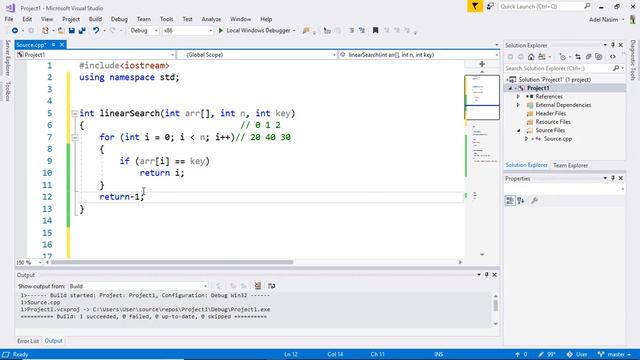Image resolution: width=640 pixels, height=360 pixels.
Task: Expand the External Dependencies node
Action: click(x=518, y=105)
